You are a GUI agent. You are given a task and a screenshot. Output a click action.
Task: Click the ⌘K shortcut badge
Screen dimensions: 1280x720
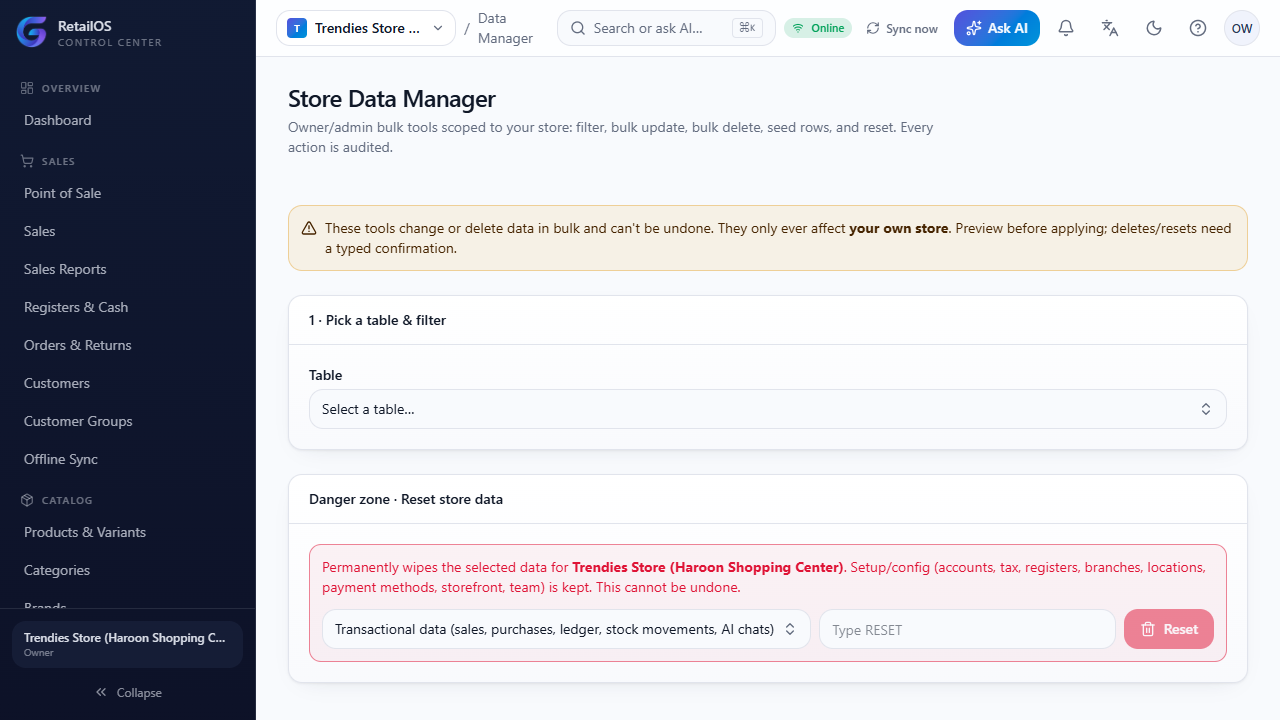click(x=747, y=28)
